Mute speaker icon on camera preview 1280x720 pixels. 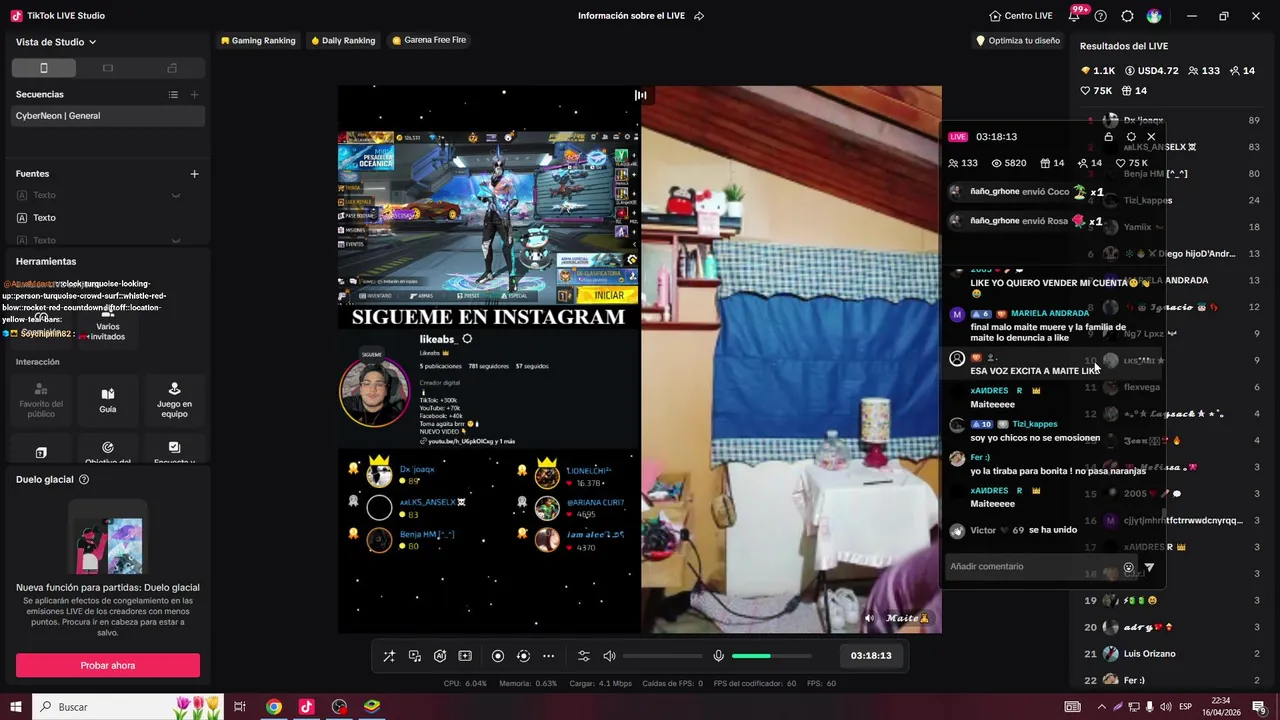coord(869,618)
